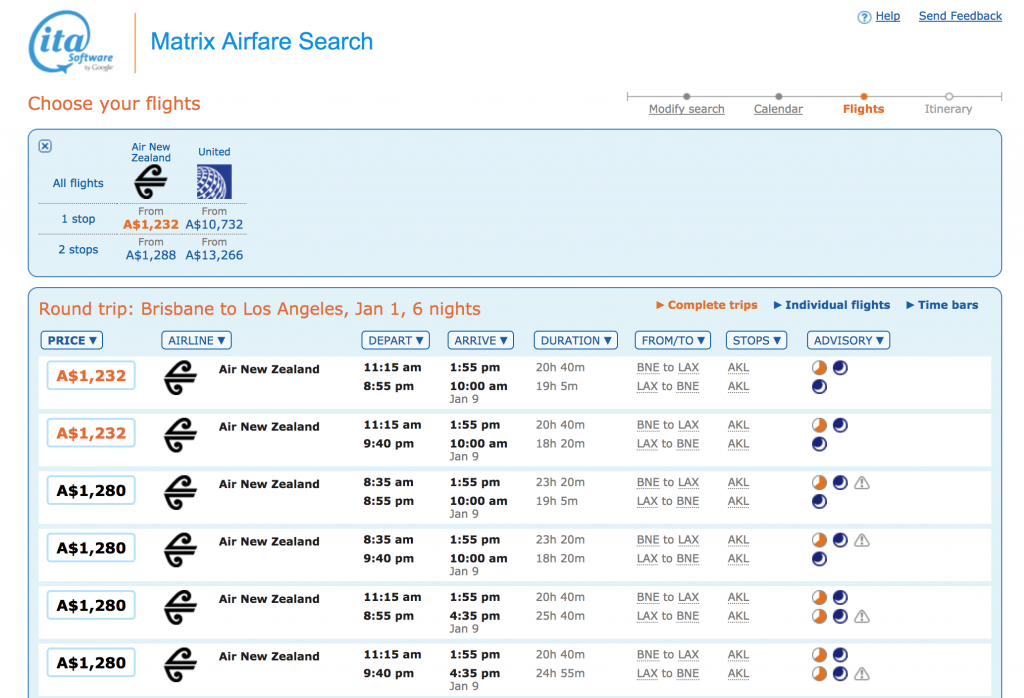Open the AIRLINE sort dropdown
Viewport: 1024px width, 698px height.
click(x=197, y=340)
